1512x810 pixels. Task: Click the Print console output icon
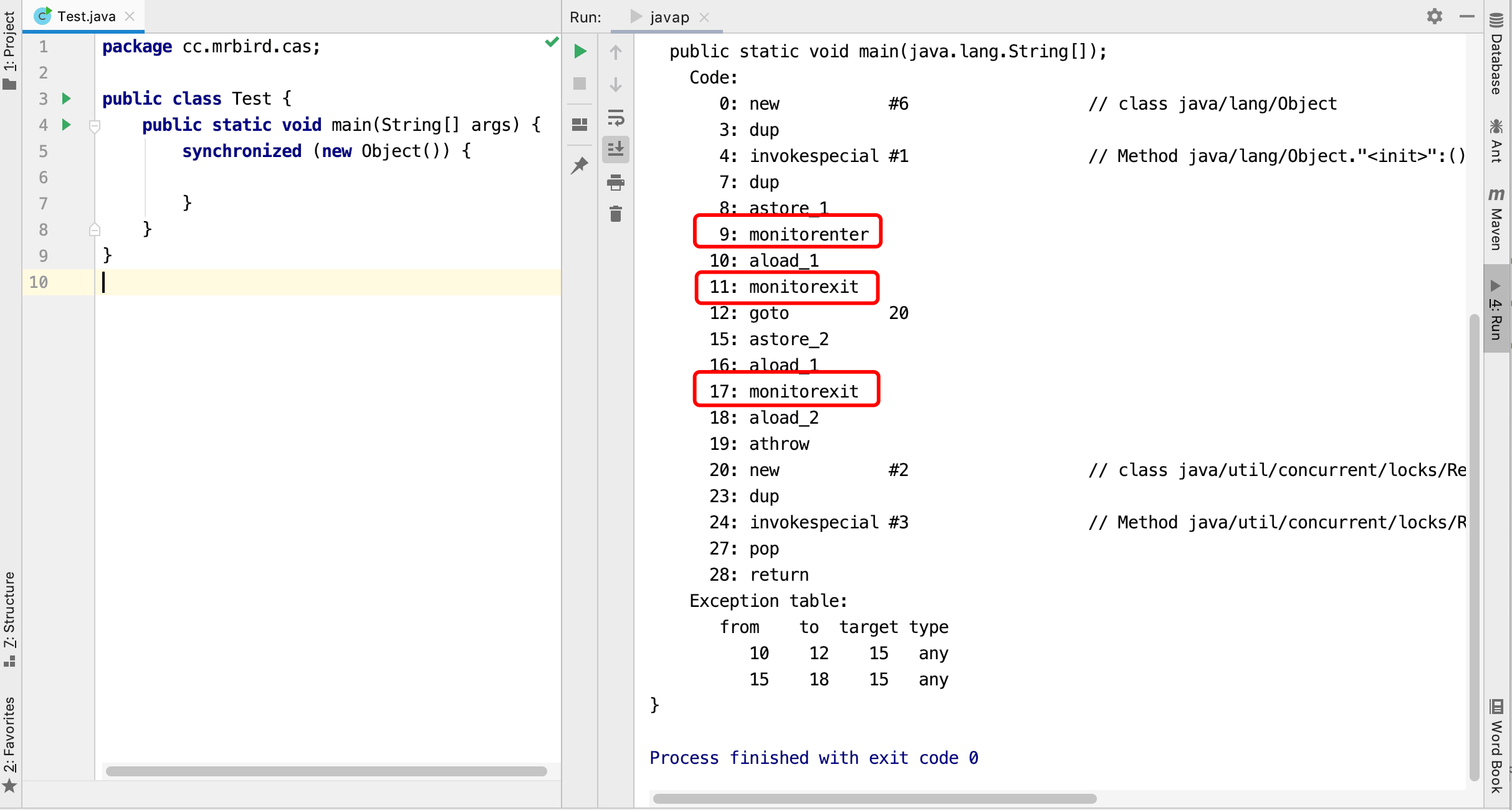616,183
